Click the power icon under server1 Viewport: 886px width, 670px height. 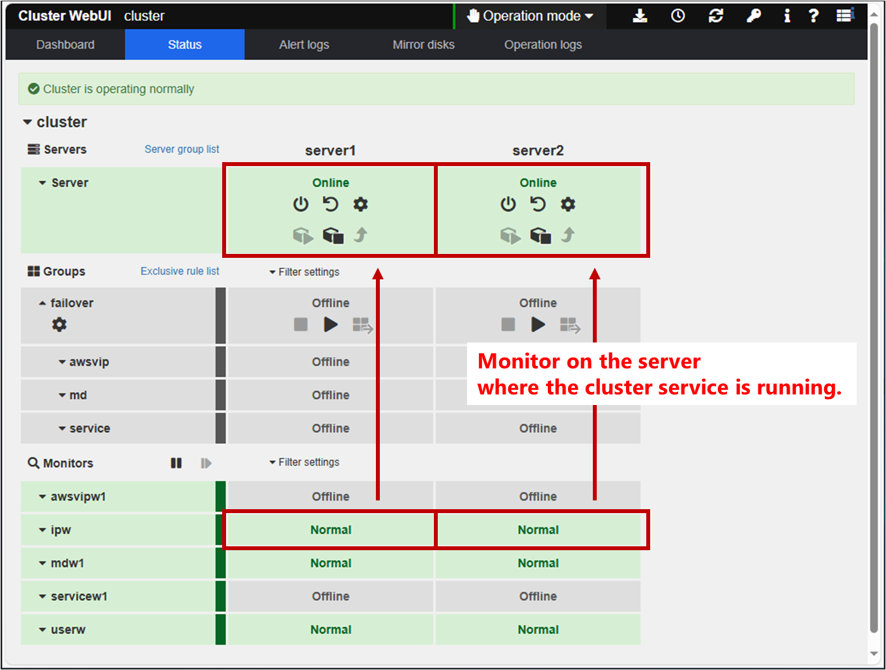point(301,205)
